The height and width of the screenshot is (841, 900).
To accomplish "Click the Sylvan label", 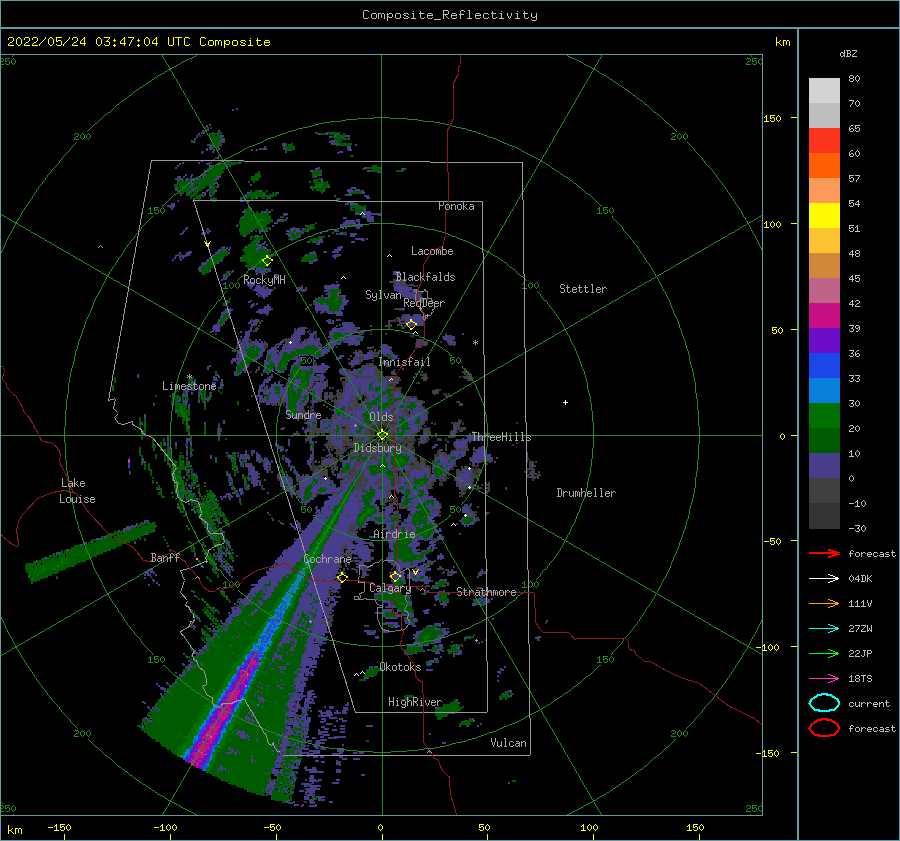I will click(383, 295).
